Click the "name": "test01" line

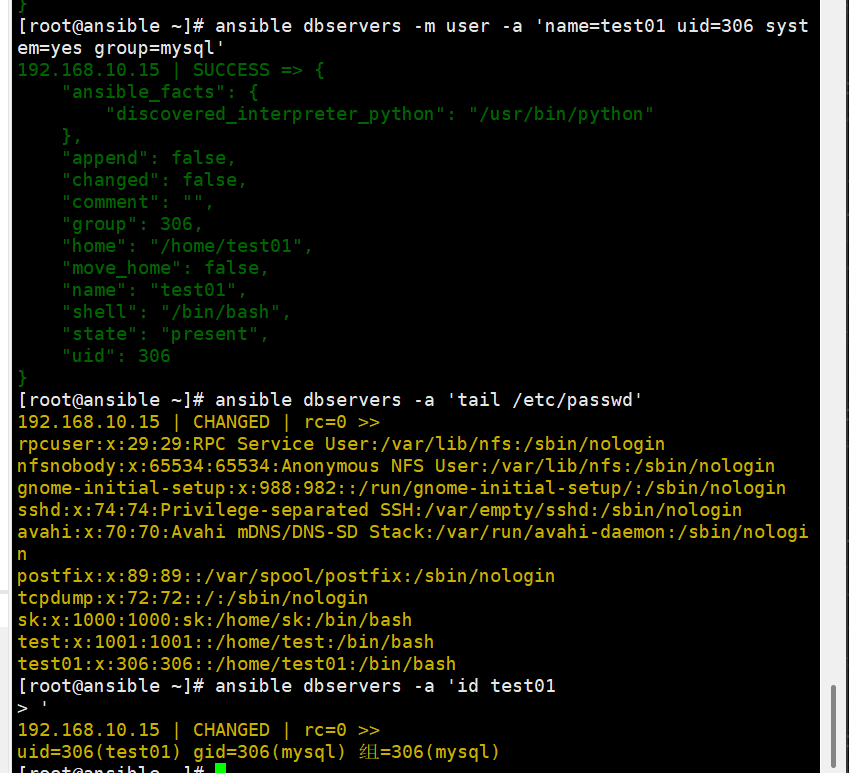click(x=154, y=290)
